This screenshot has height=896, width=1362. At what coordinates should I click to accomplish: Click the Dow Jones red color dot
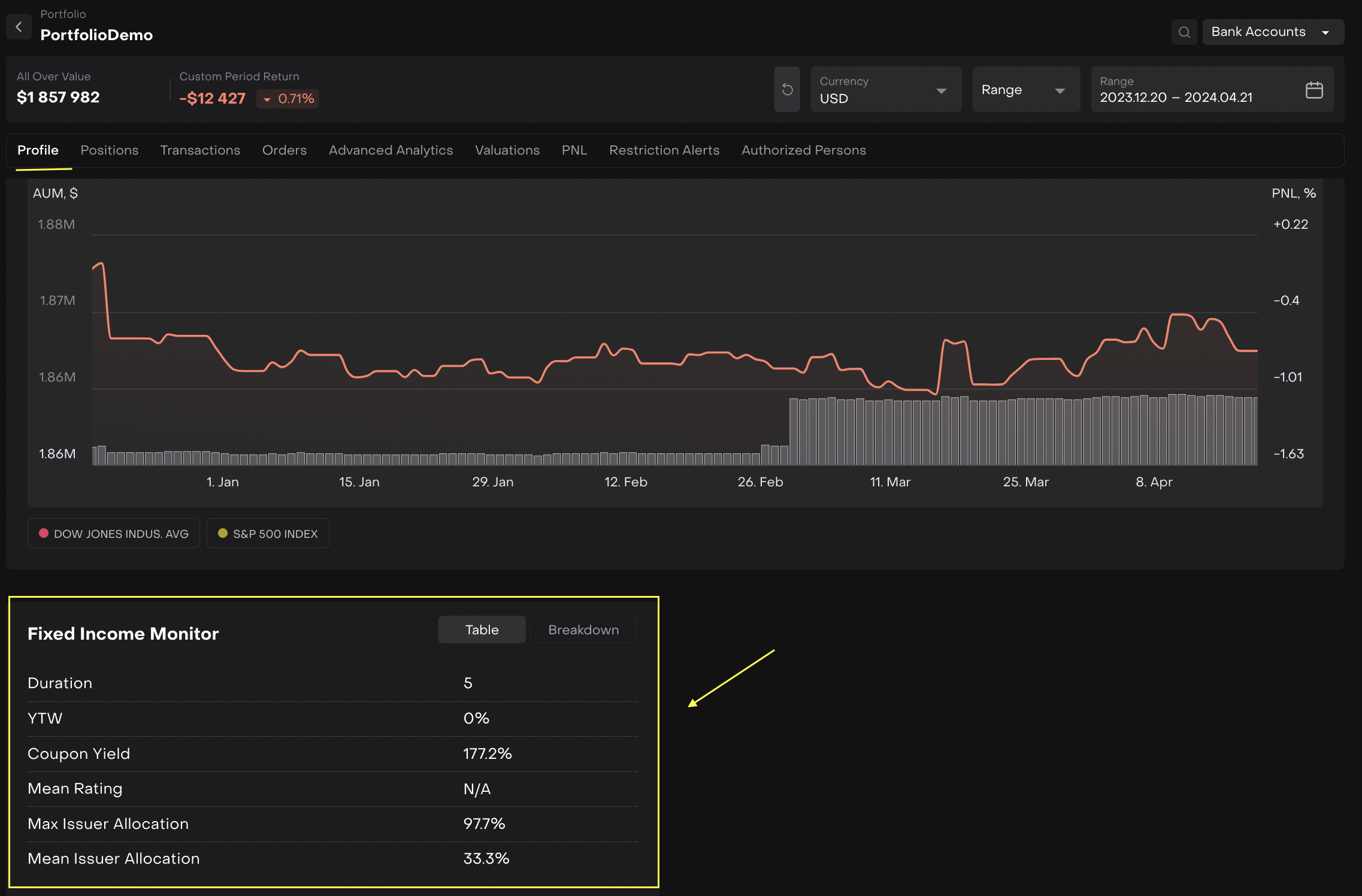click(44, 534)
